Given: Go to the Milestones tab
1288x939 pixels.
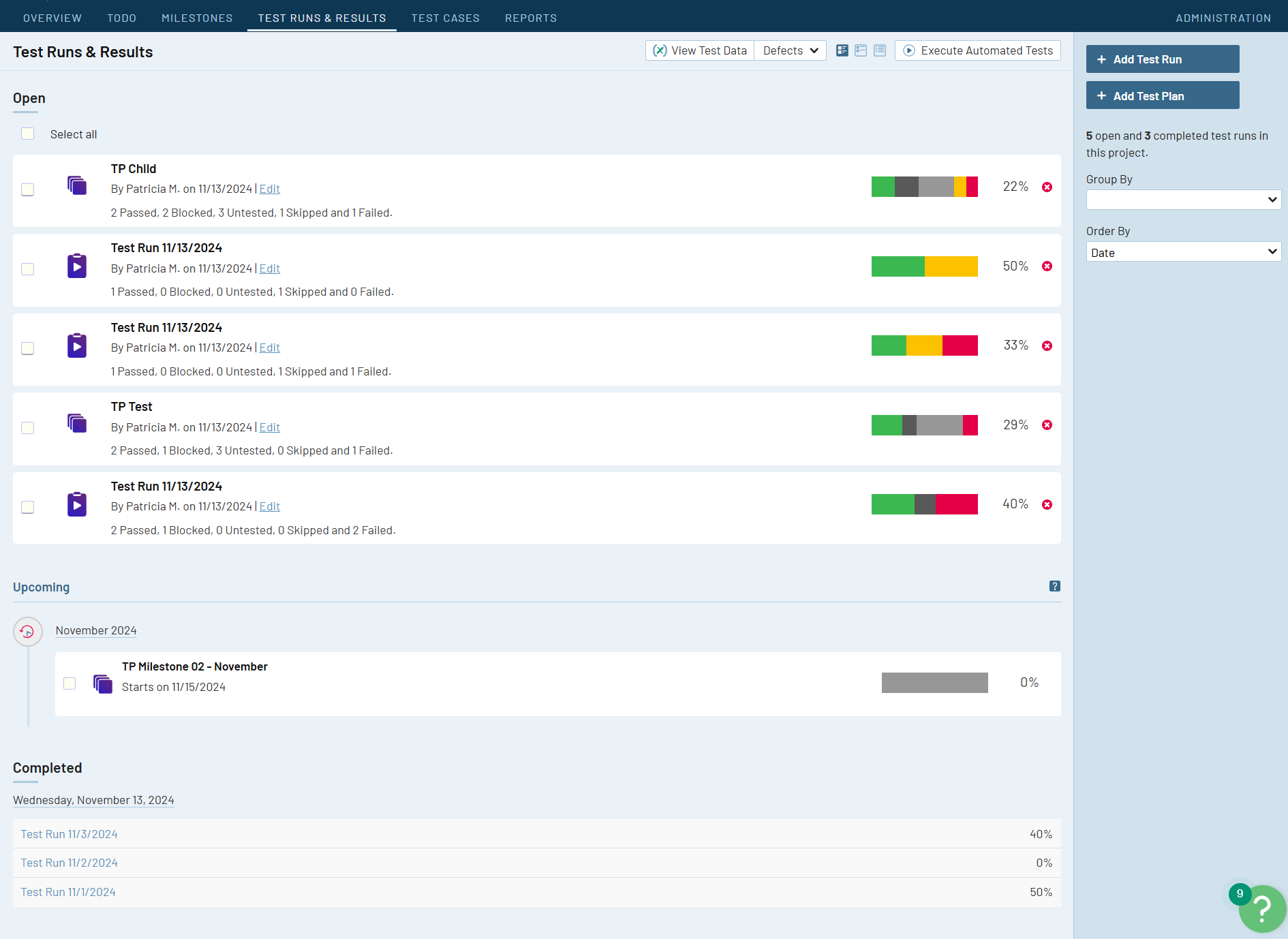Looking at the screenshot, I should click(x=197, y=18).
